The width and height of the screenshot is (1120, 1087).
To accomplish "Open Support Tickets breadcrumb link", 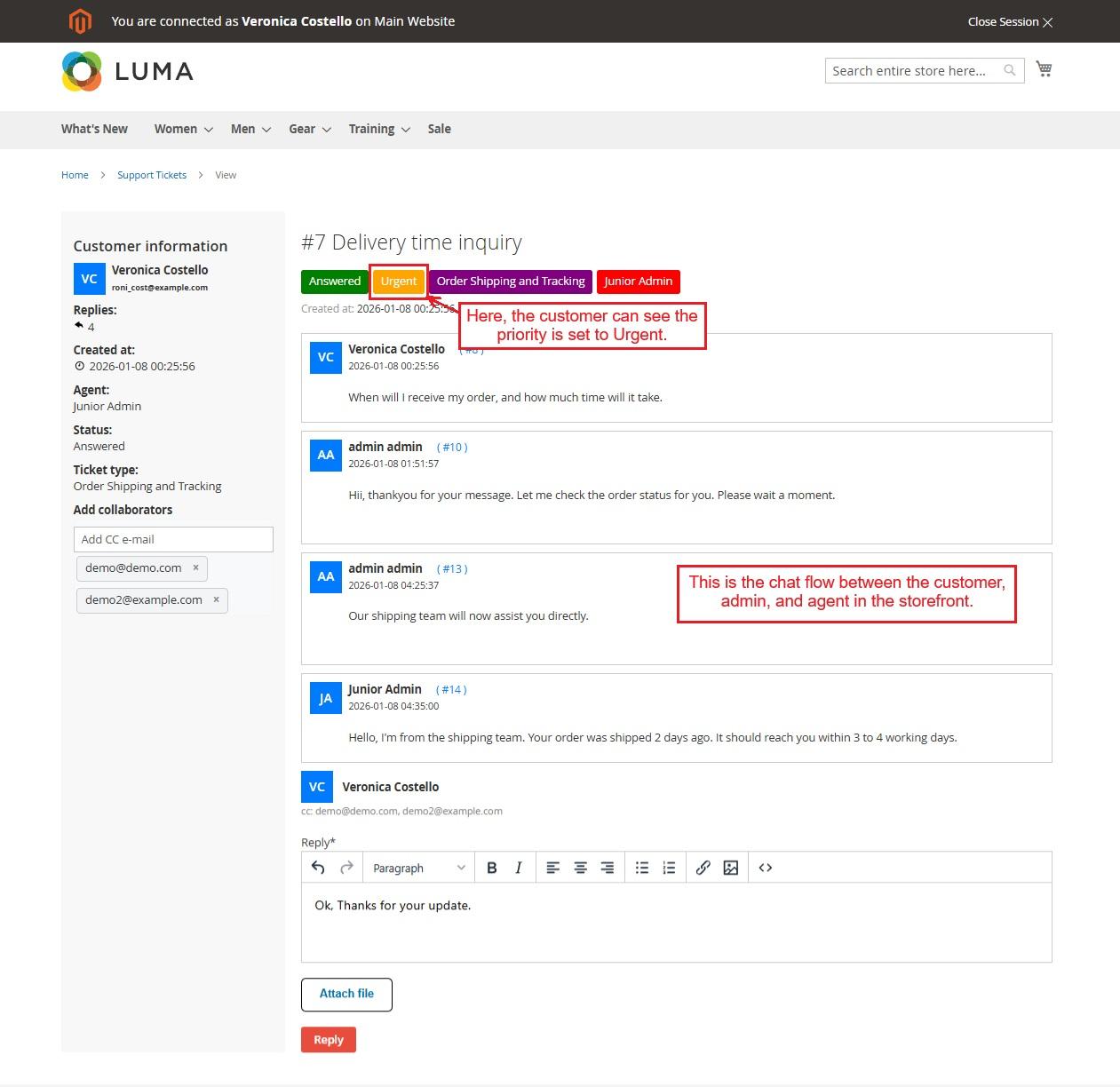I will click(x=152, y=175).
